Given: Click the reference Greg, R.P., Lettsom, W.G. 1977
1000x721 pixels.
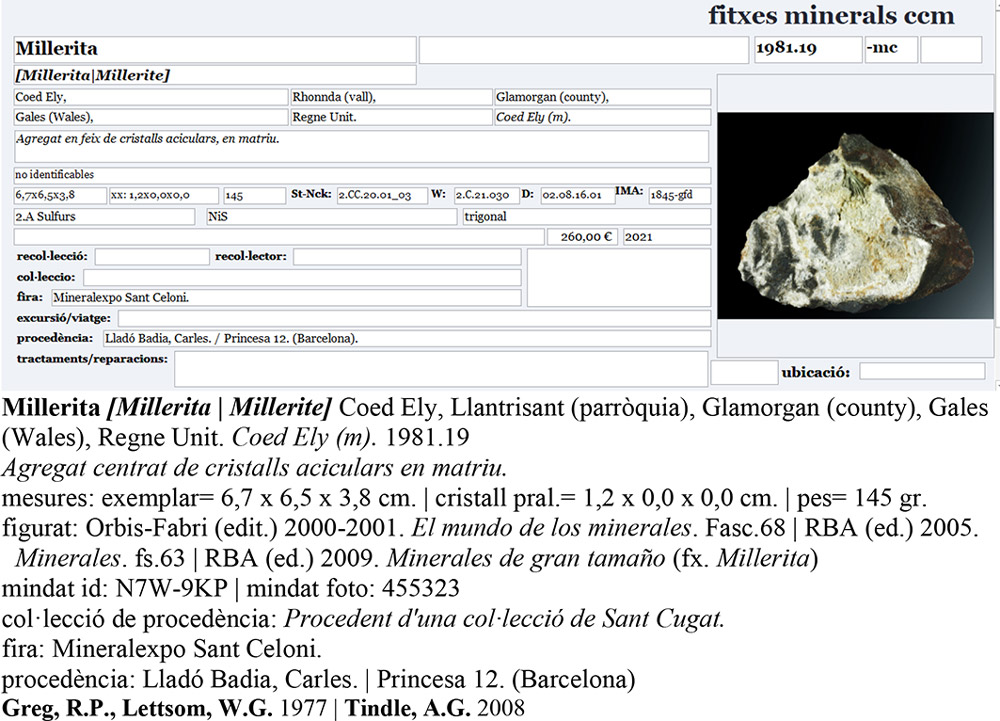Looking at the screenshot, I should click(165, 708).
